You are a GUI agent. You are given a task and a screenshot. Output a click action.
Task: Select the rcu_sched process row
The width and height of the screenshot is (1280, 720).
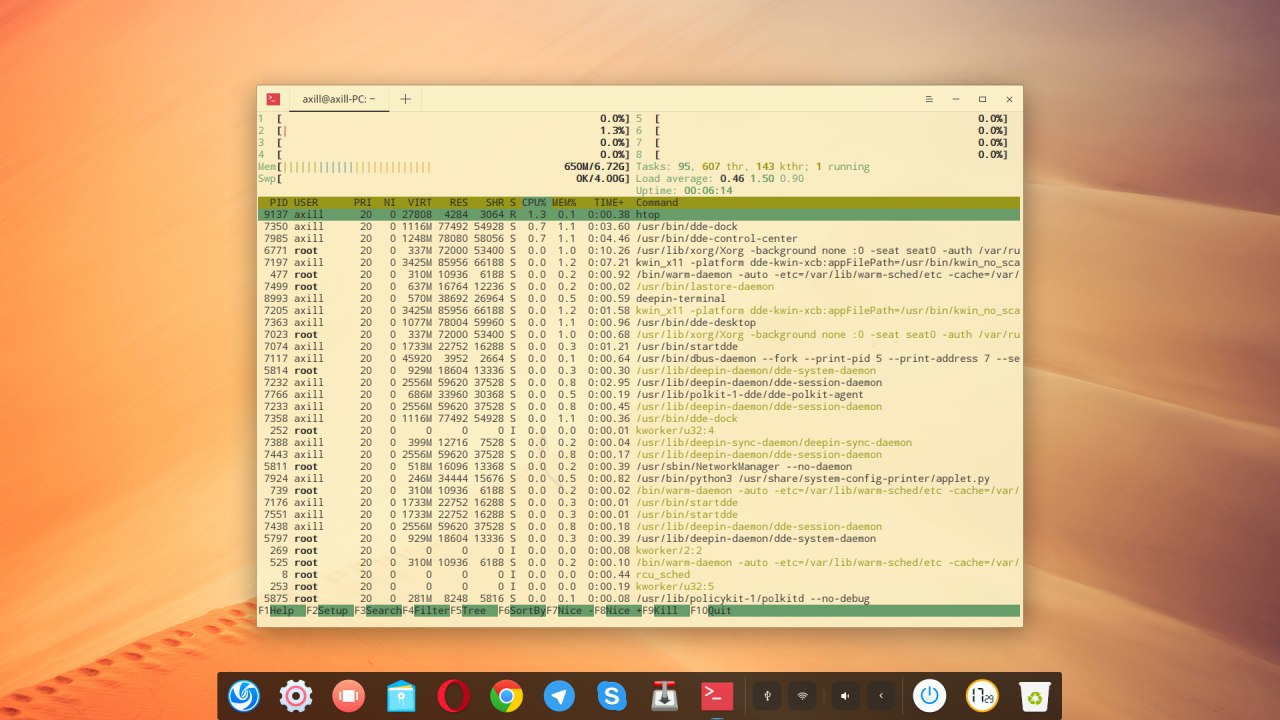click(639, 575)
